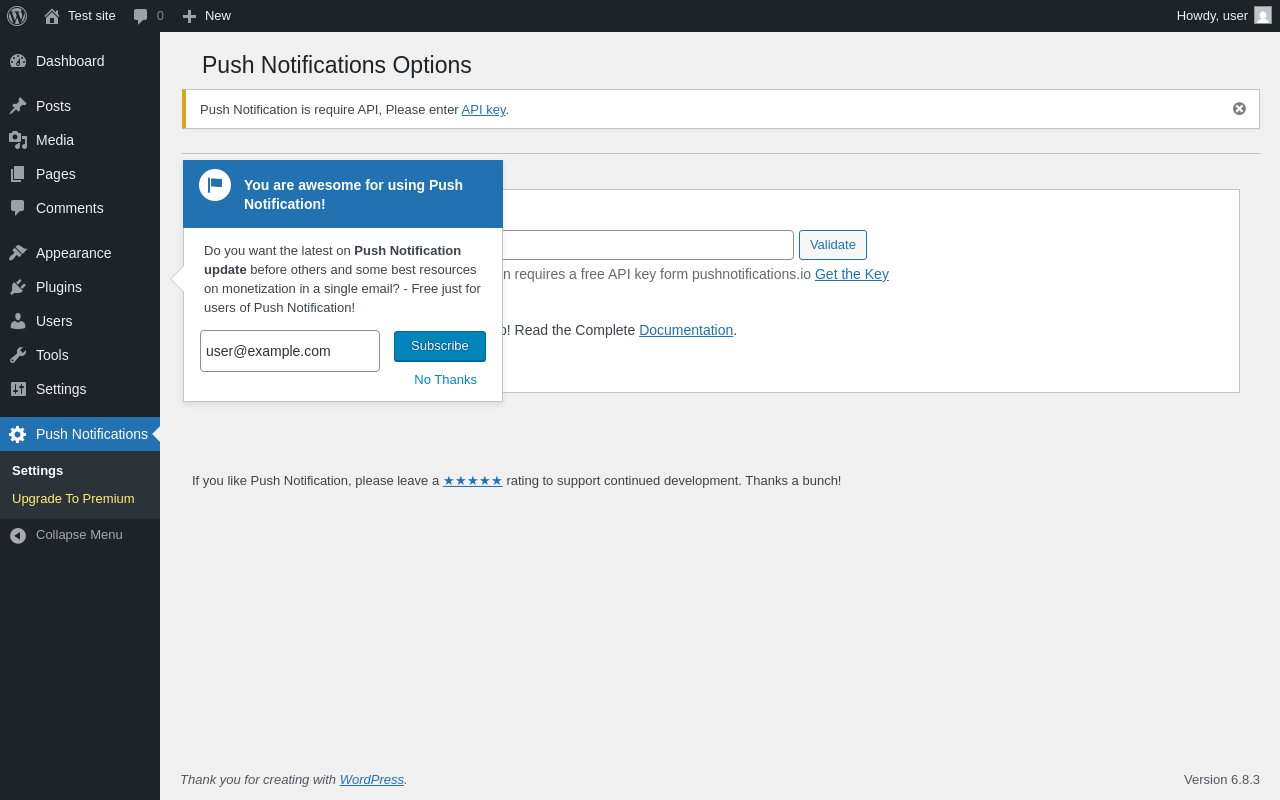The width and height of the screenshot is (1280, 800).
Task: Select the Tools wrench icon
Action: (18, 355)
